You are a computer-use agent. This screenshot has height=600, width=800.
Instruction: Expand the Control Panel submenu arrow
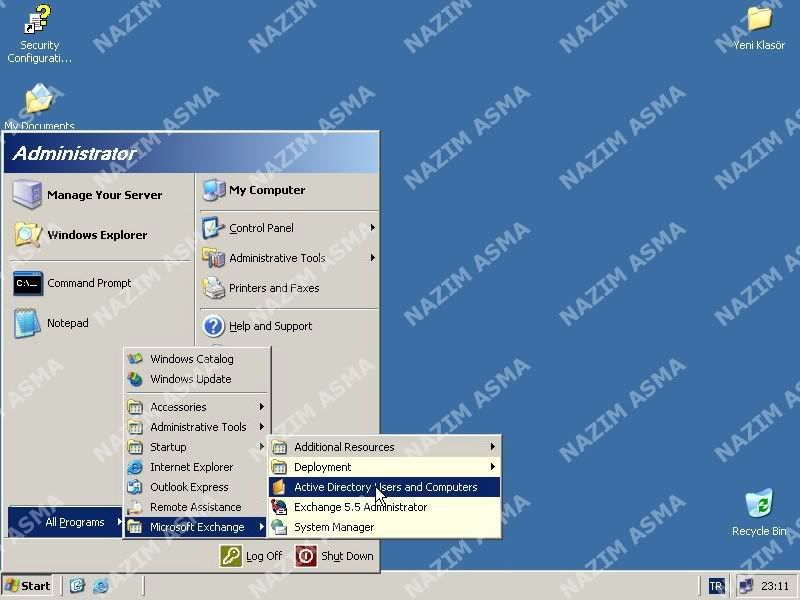pos(373,228)
